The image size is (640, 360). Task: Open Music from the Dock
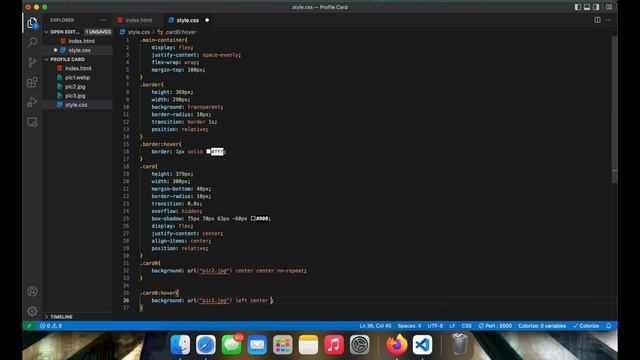click(x=334, y=344)
